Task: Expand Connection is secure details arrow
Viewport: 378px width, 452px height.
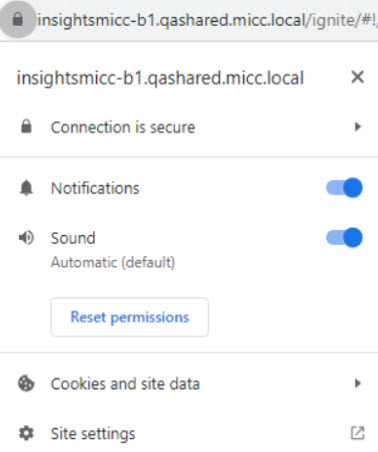Action: [x=358, y=127]
